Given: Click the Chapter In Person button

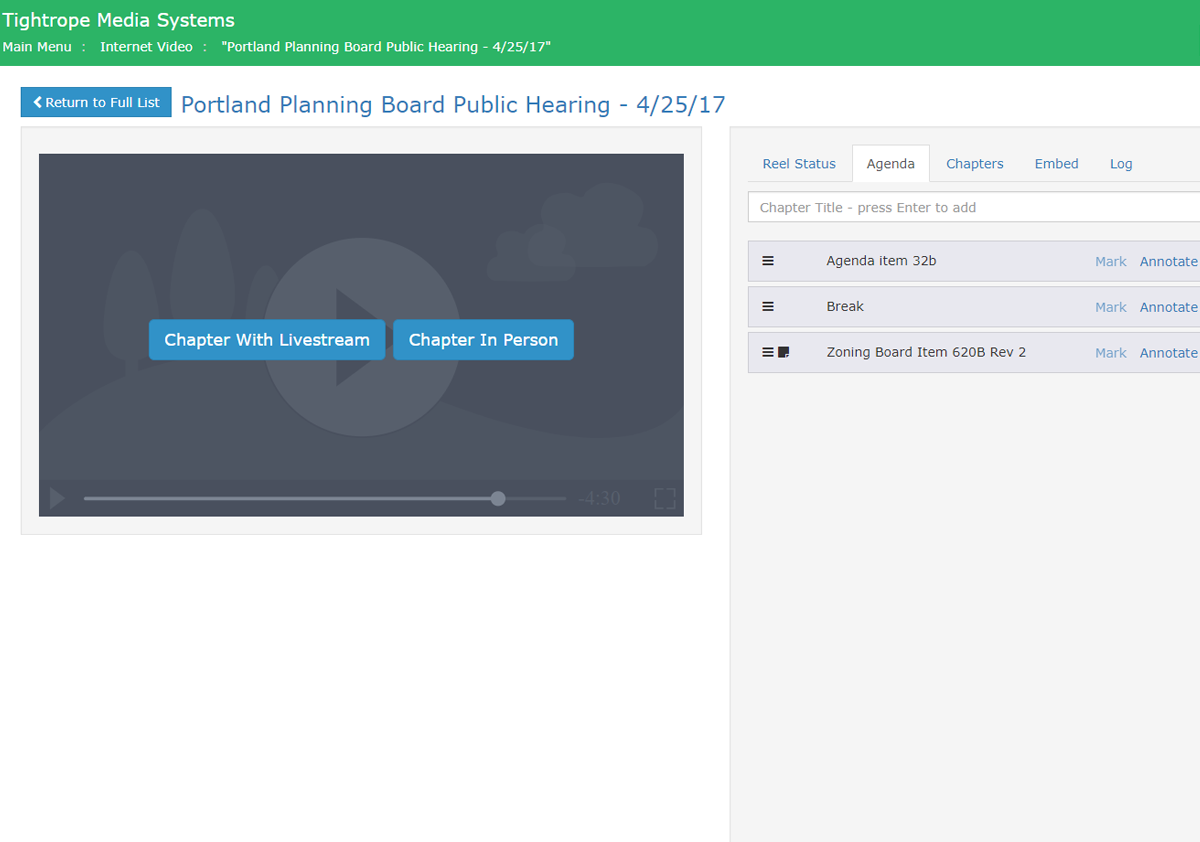Looking at the screenshot, I should (483, 339).
